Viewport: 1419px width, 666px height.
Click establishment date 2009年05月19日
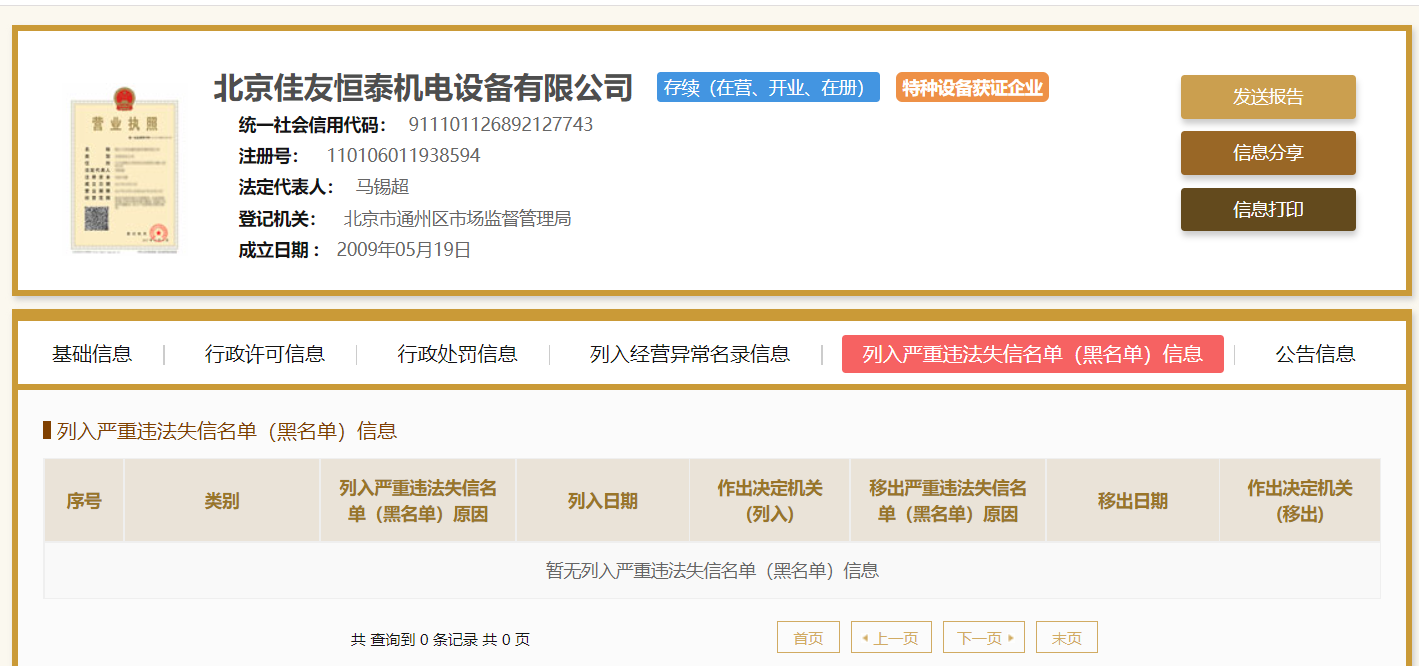(x=404, y=250)
